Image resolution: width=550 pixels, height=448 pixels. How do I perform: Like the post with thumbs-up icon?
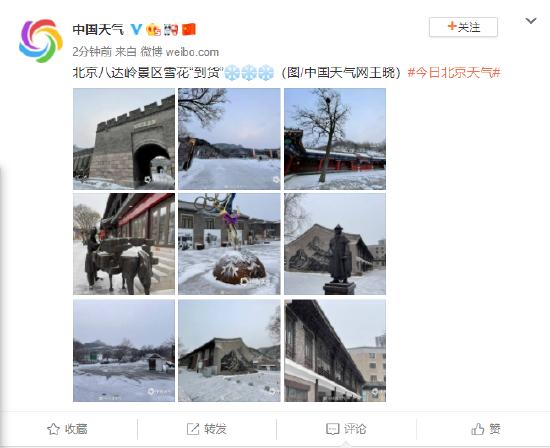(x=477, y=429)
